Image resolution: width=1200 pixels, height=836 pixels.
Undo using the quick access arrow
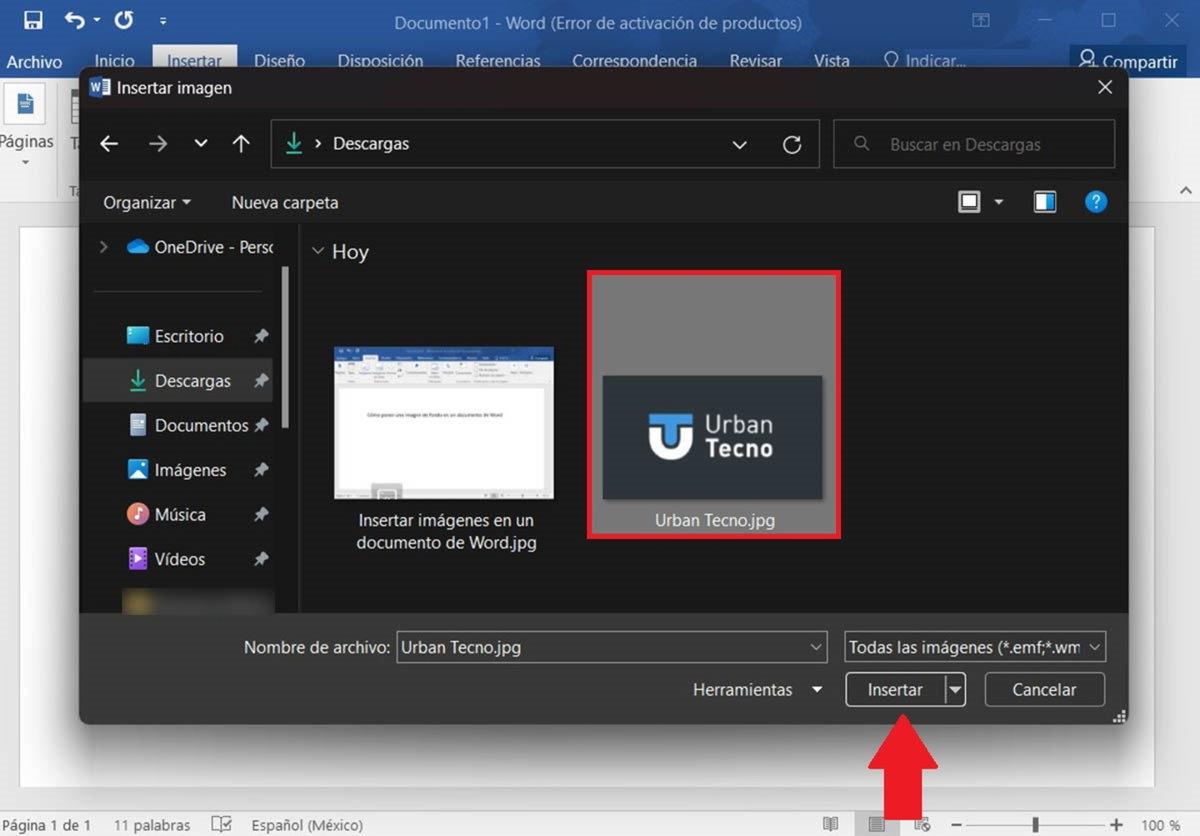[x=75, y=20]
